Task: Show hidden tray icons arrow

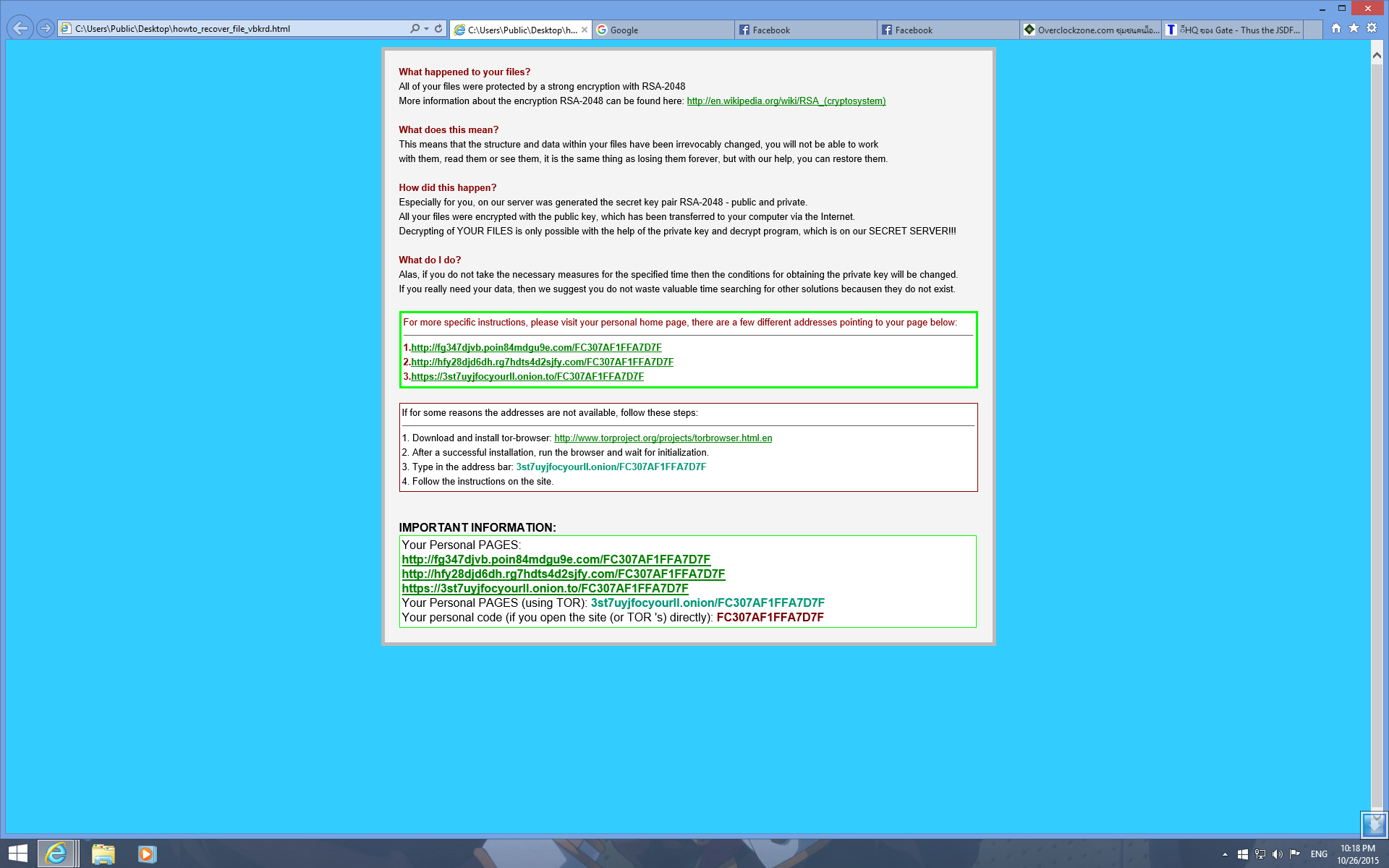Action: pyautogui.click(x=1225, y=854)
